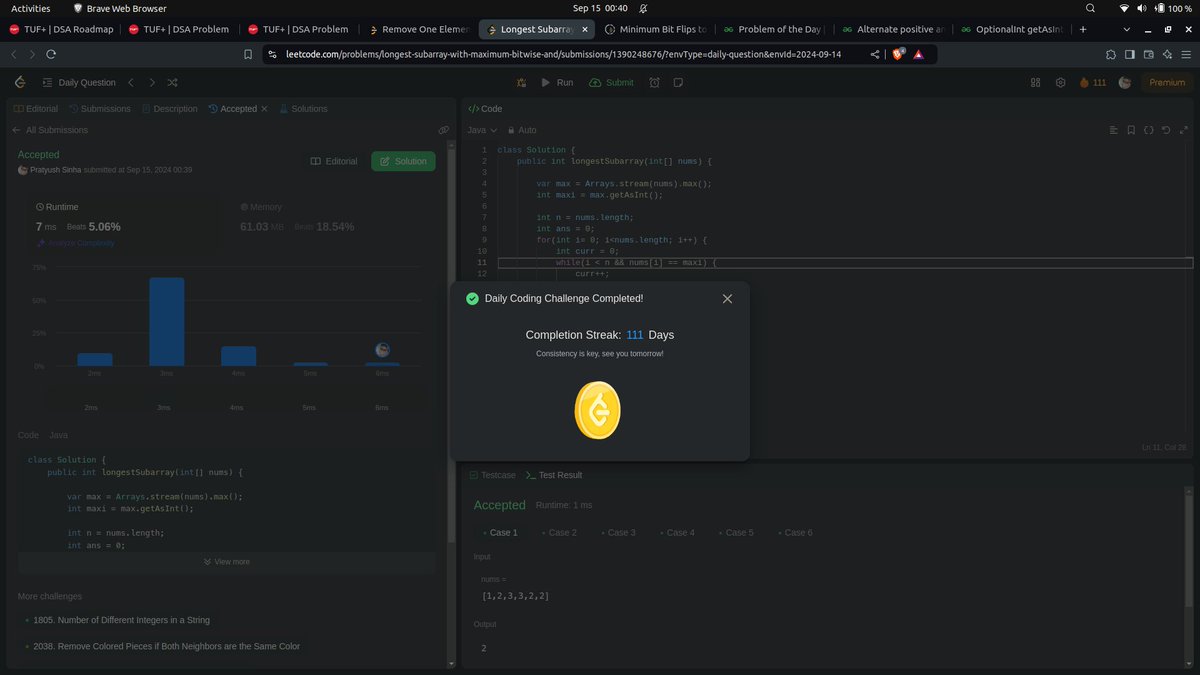Viewport: 1200px width, 675px height.
Task: Run the code
Action: [556, 82]
